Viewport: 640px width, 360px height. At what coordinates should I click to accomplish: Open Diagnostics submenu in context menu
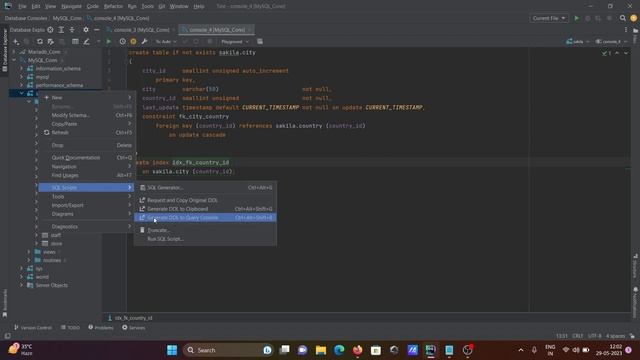click(x=87, y=227)
